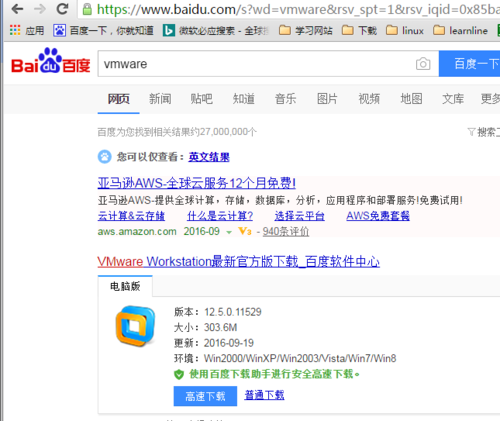
Task: Open the Bing search bookmark
Action: click(x=168, y=31)
